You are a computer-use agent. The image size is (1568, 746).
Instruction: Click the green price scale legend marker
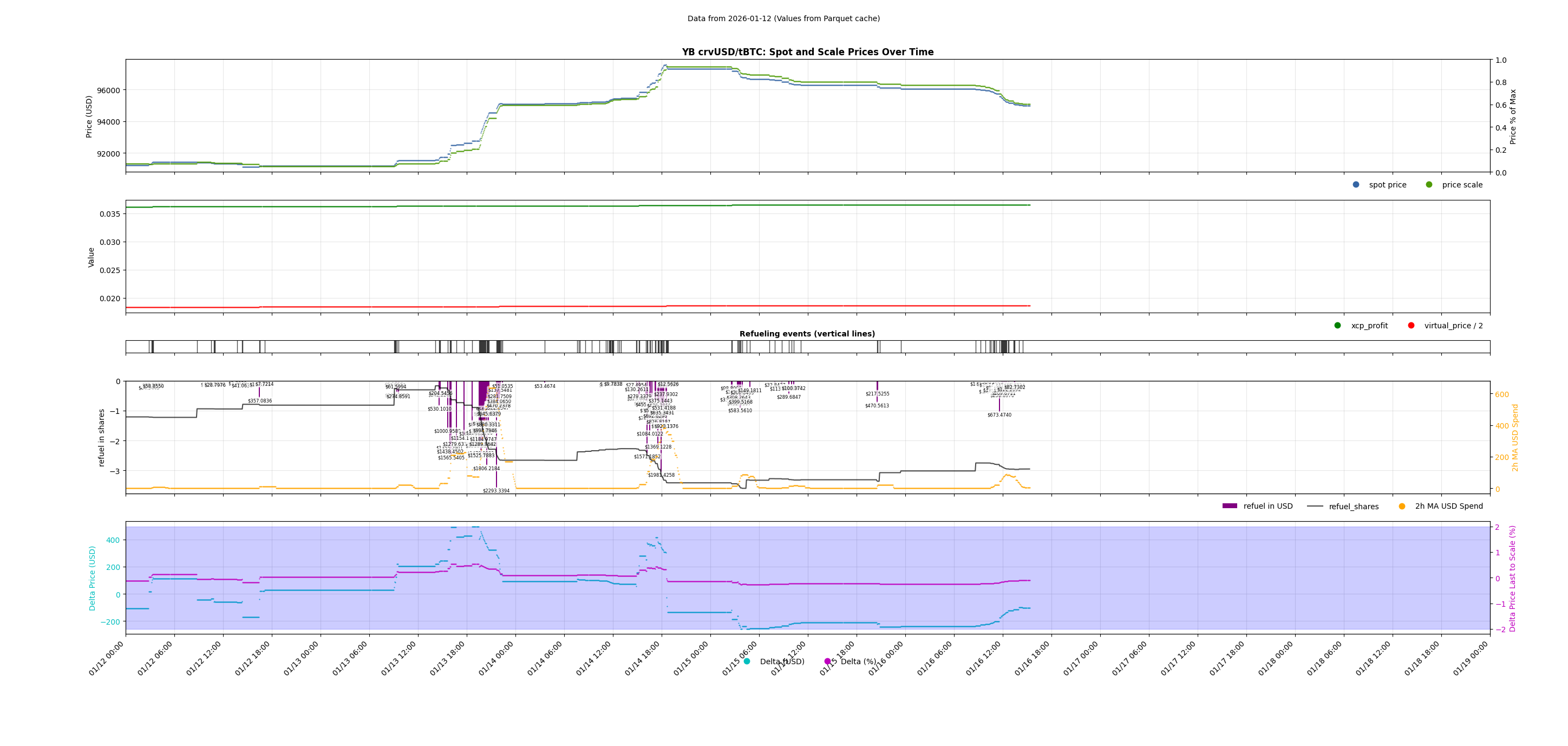[1429, 185]
